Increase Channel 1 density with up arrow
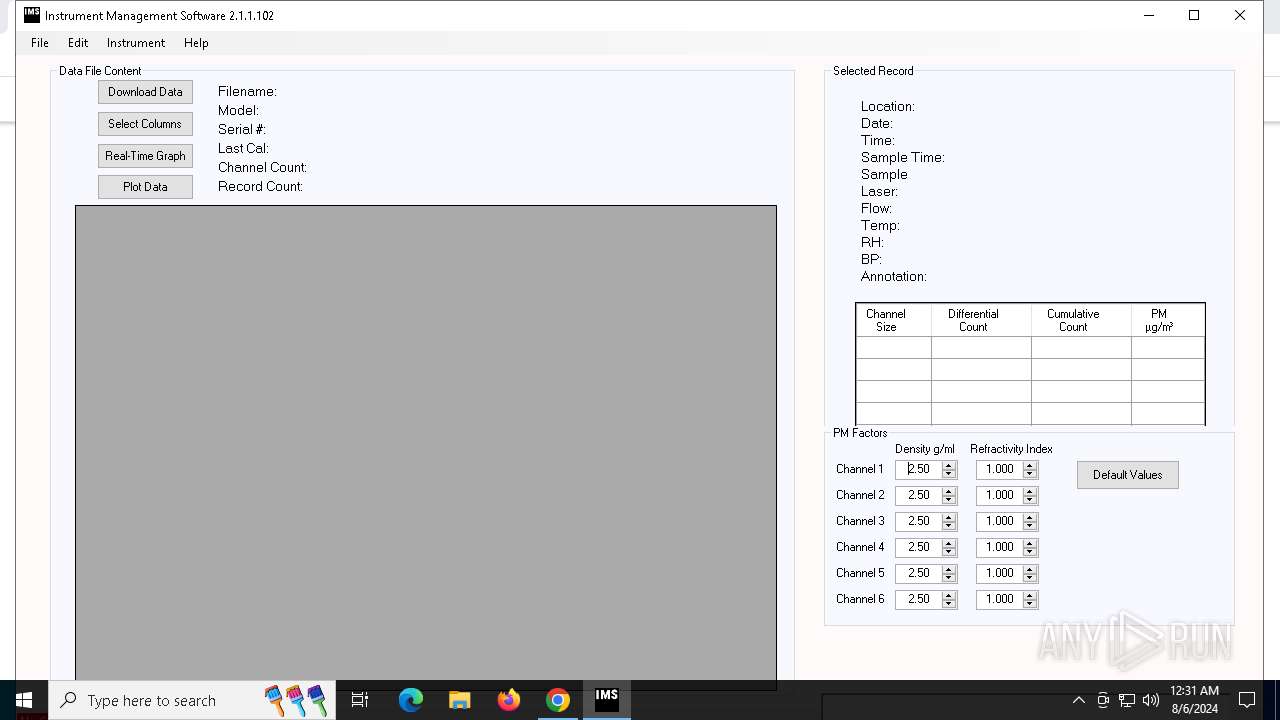This screenshot has height=720, width=1280. point(949,465)
